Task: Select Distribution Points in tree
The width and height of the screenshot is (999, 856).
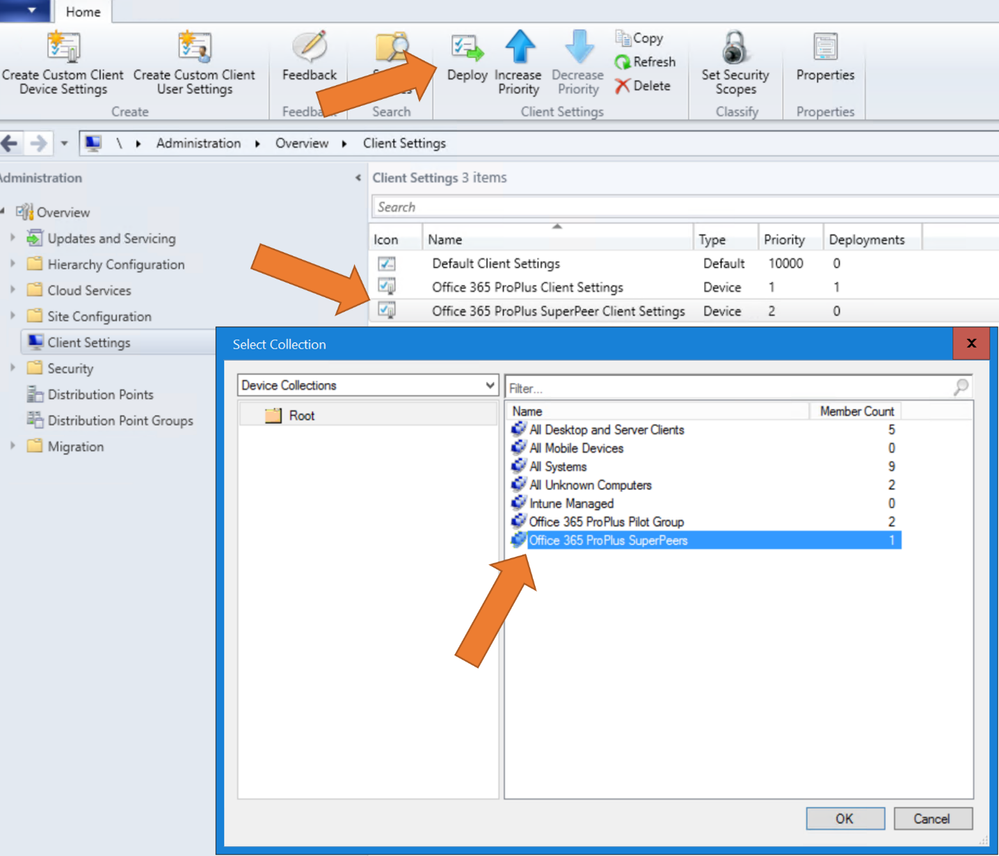Action: pos(100,395)
